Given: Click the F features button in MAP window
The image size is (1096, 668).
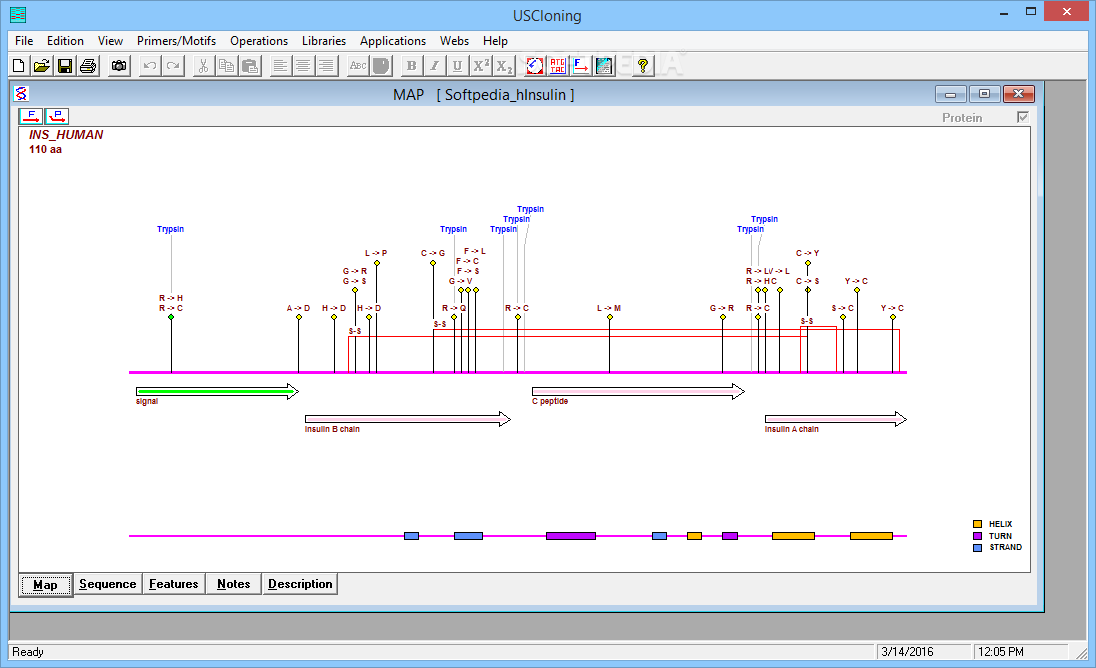Looking at the screenshot, I should pos(31,116).
